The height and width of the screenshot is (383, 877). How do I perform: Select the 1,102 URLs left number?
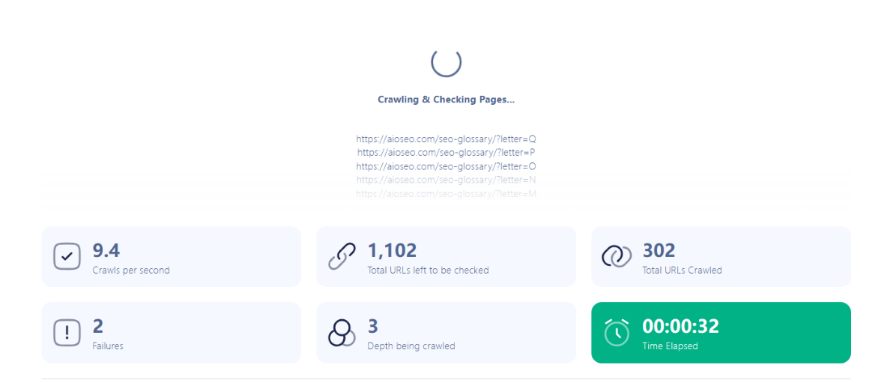[x=392, y=251]
